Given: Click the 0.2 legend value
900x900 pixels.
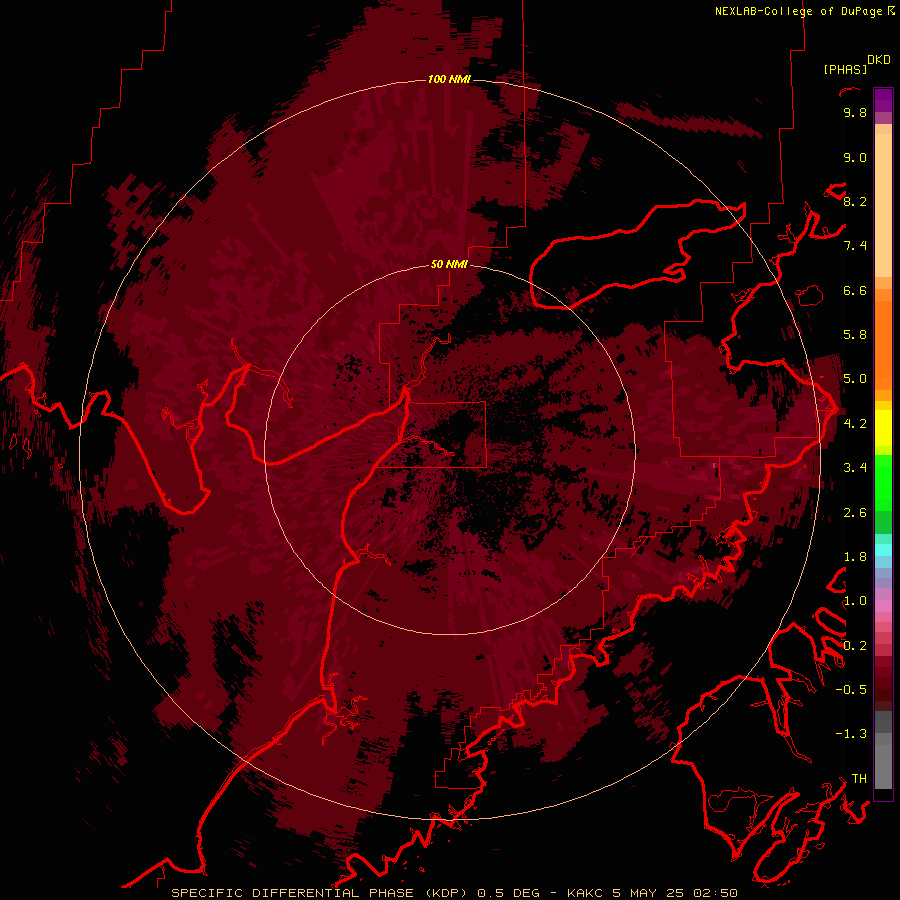Looking at the screenshot, I should pos(855,646).
